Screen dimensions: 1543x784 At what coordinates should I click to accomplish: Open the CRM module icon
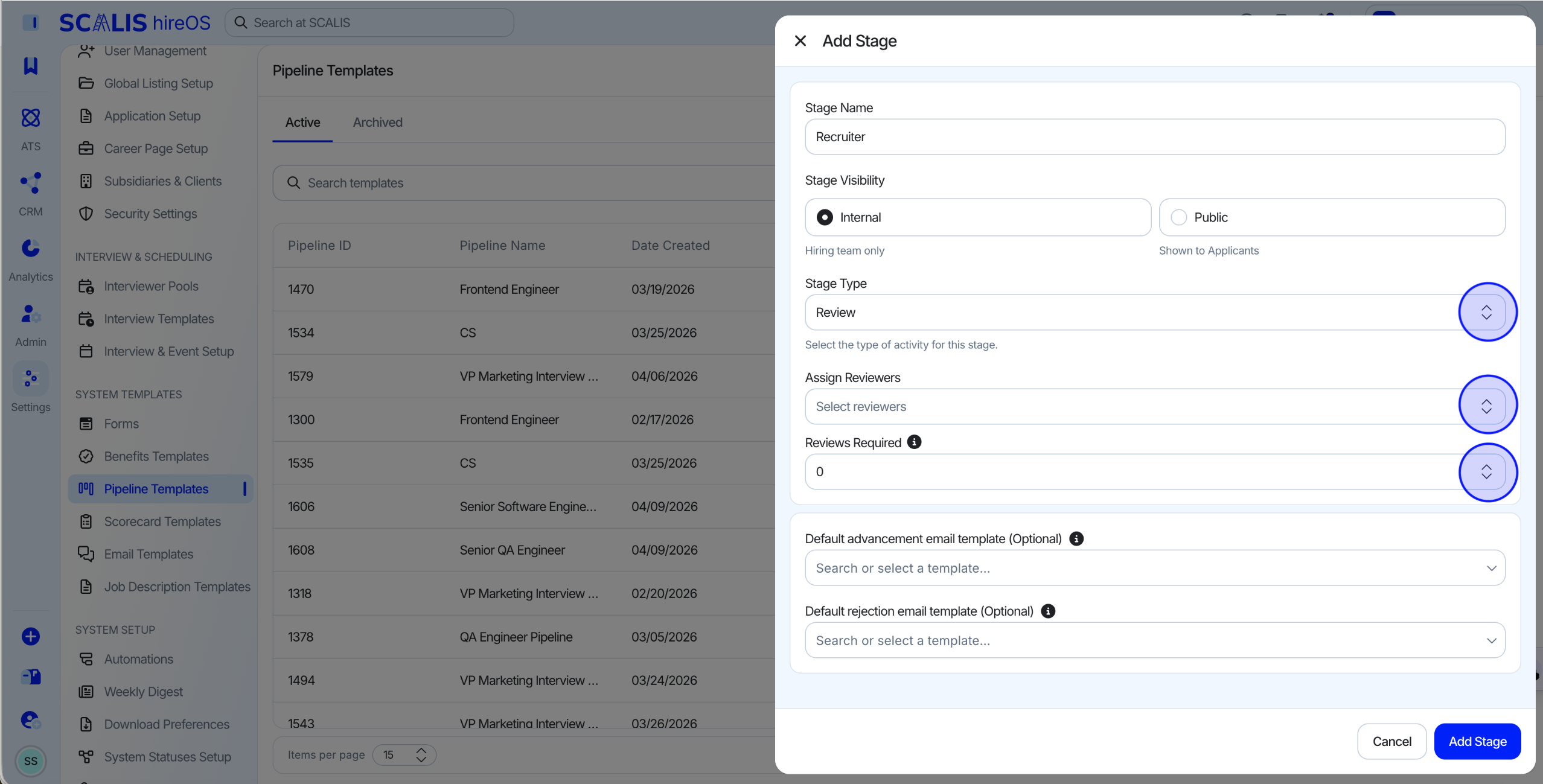[x=31, y=183]
